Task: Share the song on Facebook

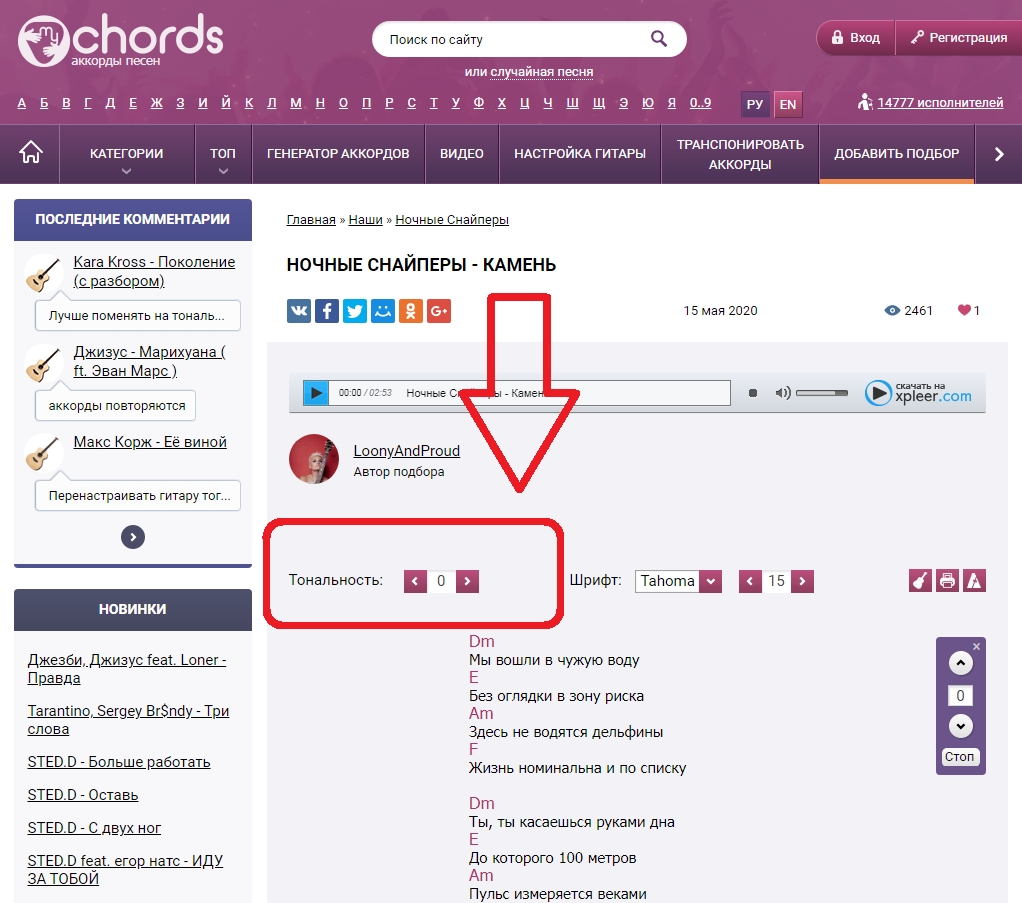Action: click(x=327, y=311)
